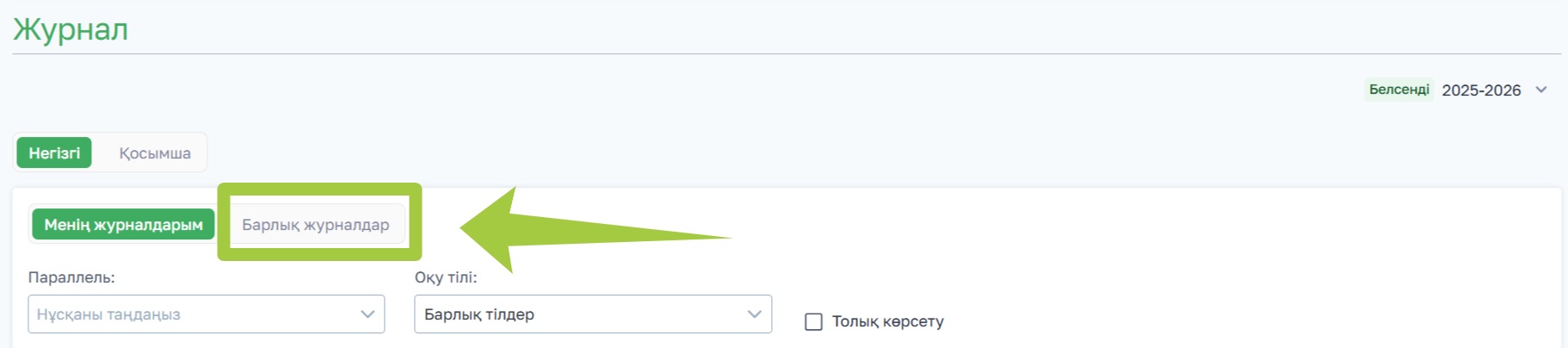Click the Параллель: field label
Screen dimensions: 1568x348
(x=71, y=277)
